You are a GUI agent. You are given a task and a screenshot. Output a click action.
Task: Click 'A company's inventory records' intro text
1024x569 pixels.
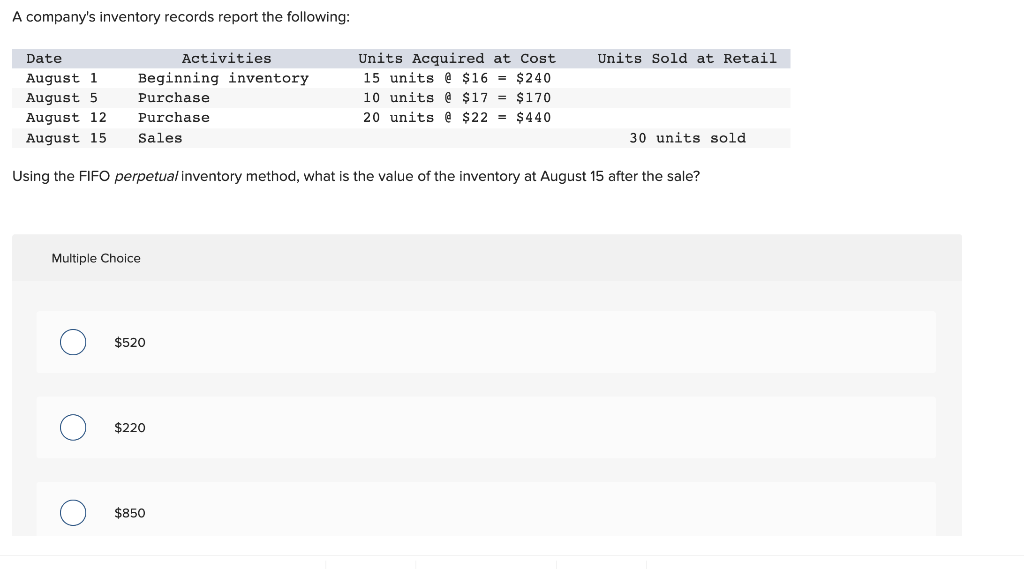tap(181, 17)
